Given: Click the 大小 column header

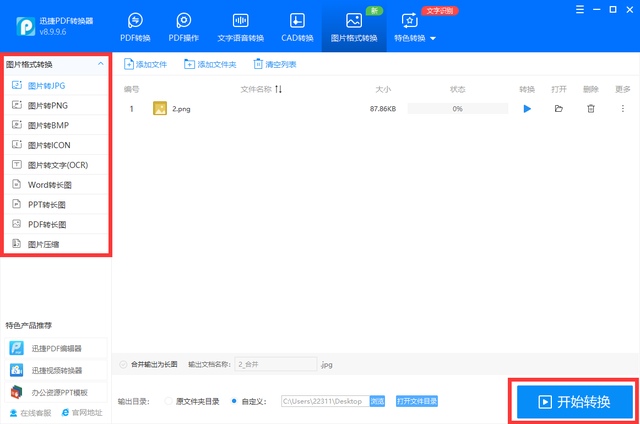Looking at the screenshot, I should pyautogui.click(x=383, y=89).
